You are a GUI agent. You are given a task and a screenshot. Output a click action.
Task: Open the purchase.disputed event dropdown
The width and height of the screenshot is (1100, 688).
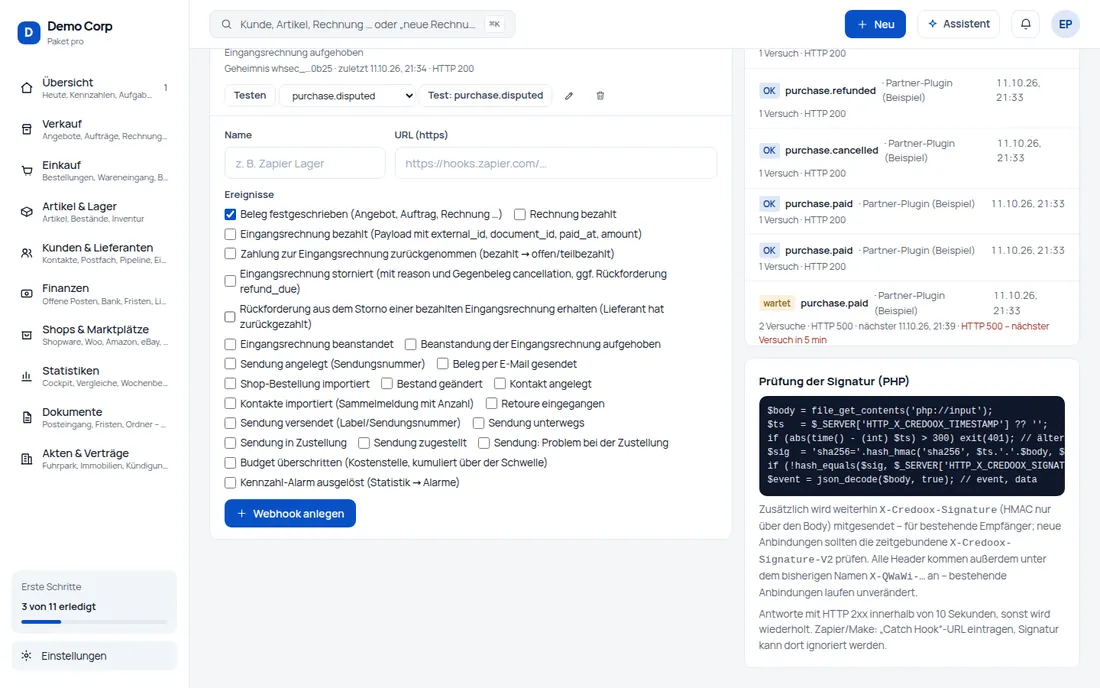click(x=348, y=96)
